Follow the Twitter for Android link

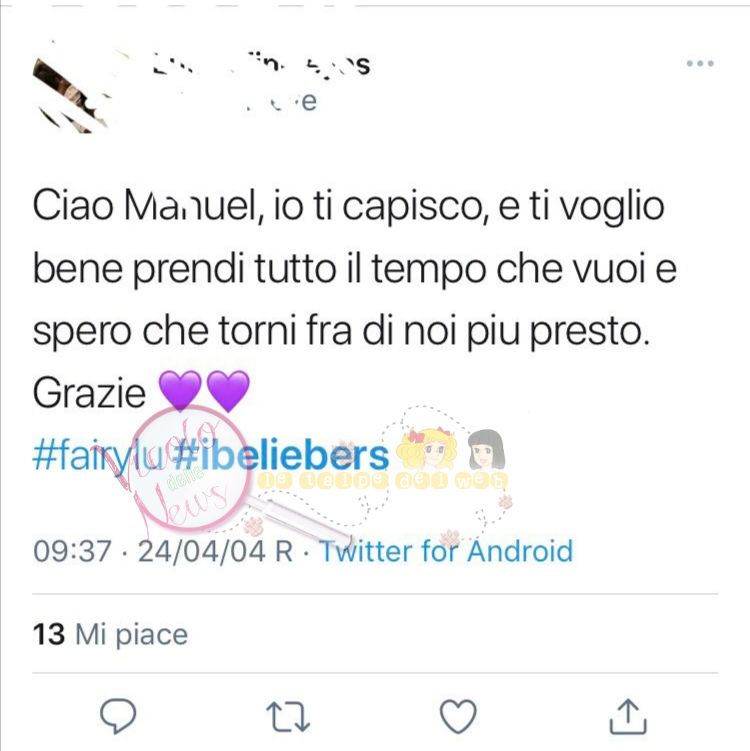(x=446, y=551)
